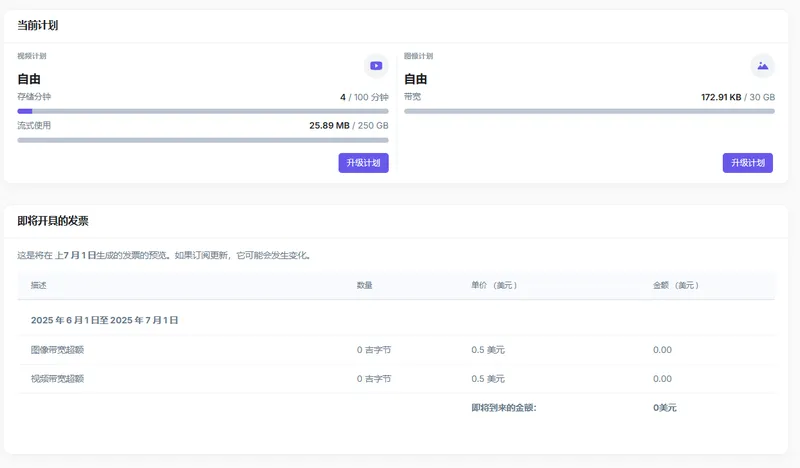The height and width of the screenshot is (468, 800).
Task: Click the video plan play icon
Action: coord(376,66)
